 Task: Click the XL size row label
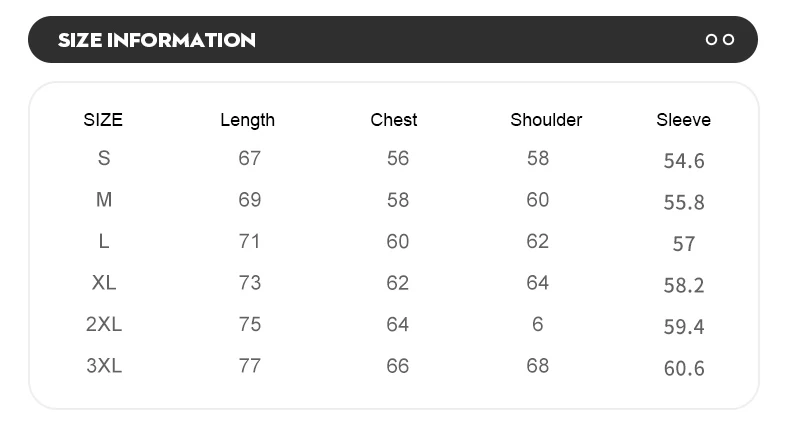point(104,283)
